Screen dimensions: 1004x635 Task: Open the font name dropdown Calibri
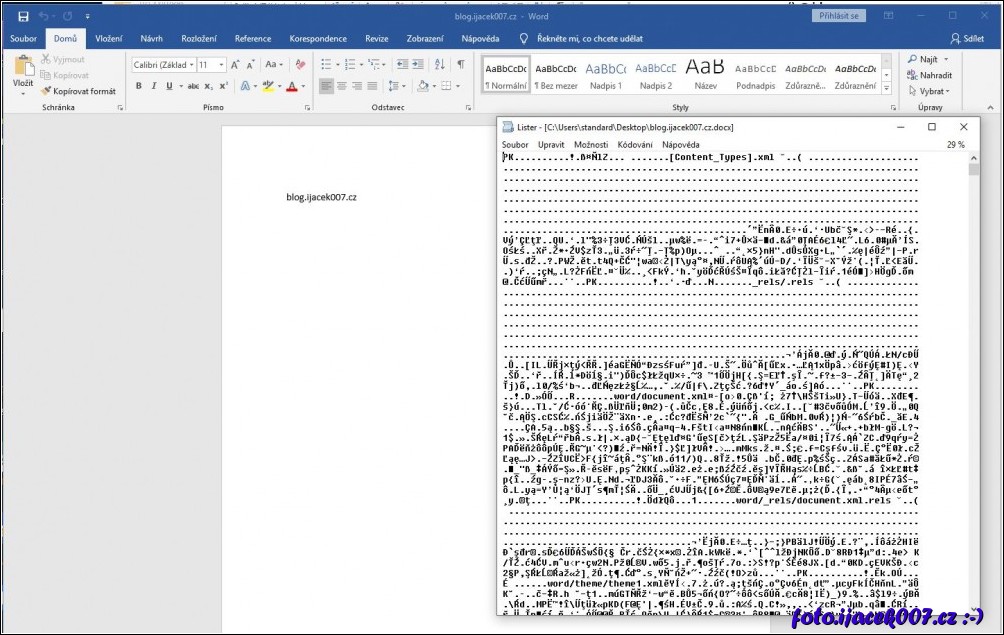(x=163, y=65)
